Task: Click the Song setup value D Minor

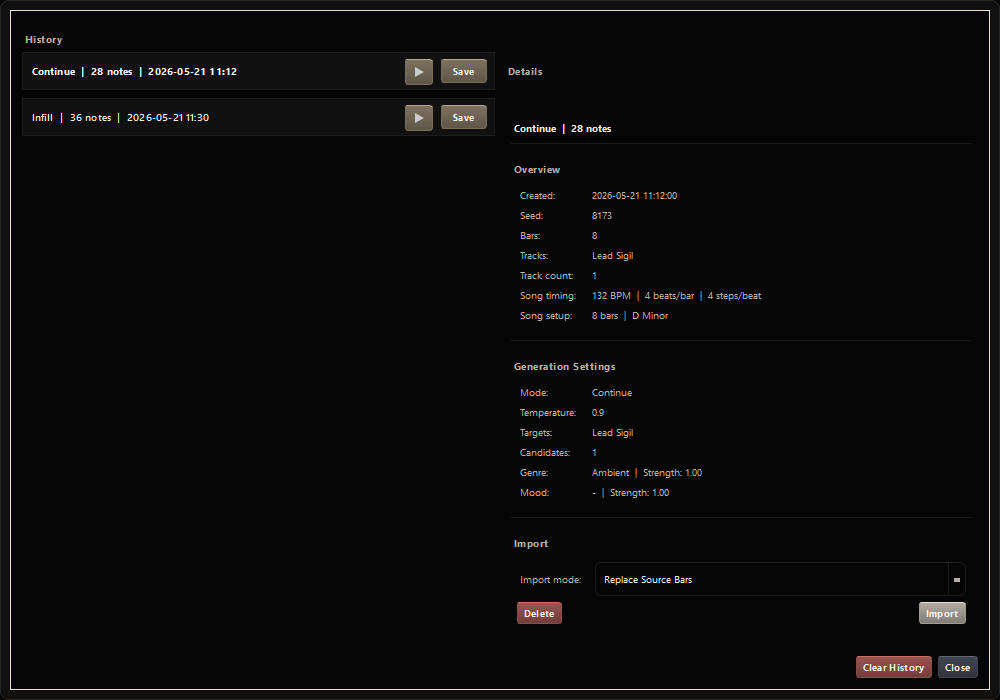Action: (650, 316)
